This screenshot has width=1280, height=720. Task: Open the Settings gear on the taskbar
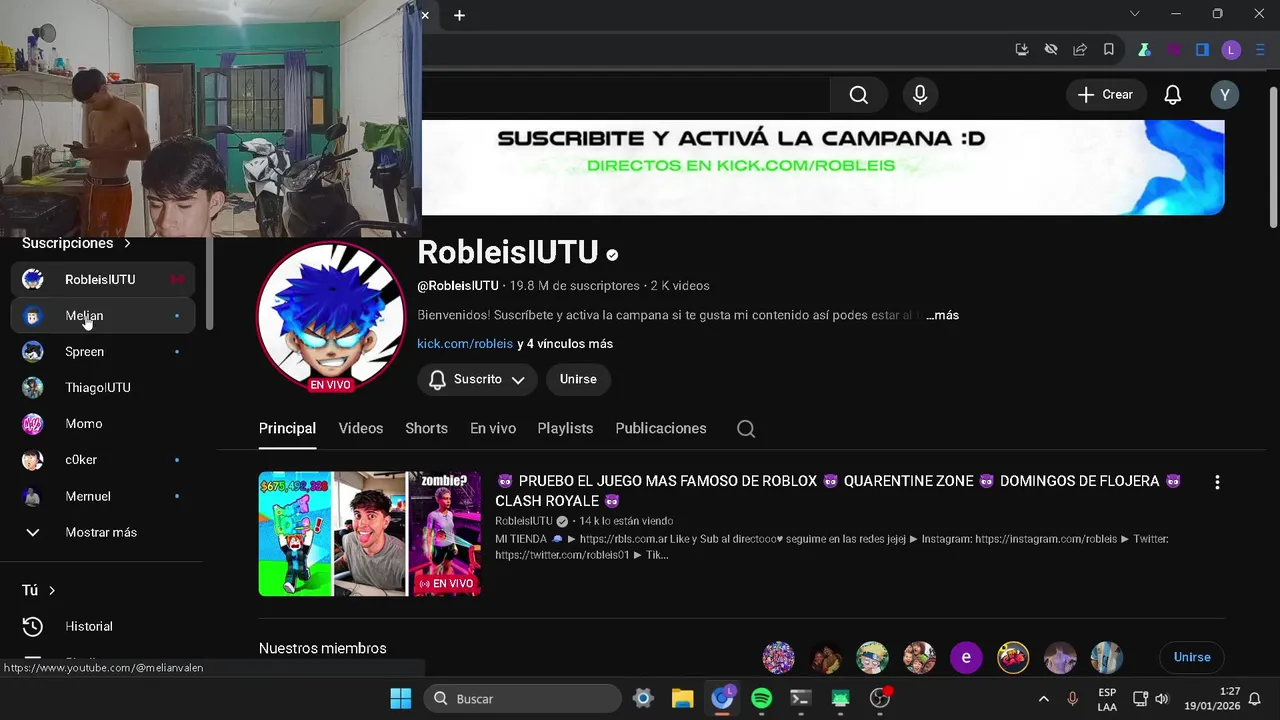[643, 698]
